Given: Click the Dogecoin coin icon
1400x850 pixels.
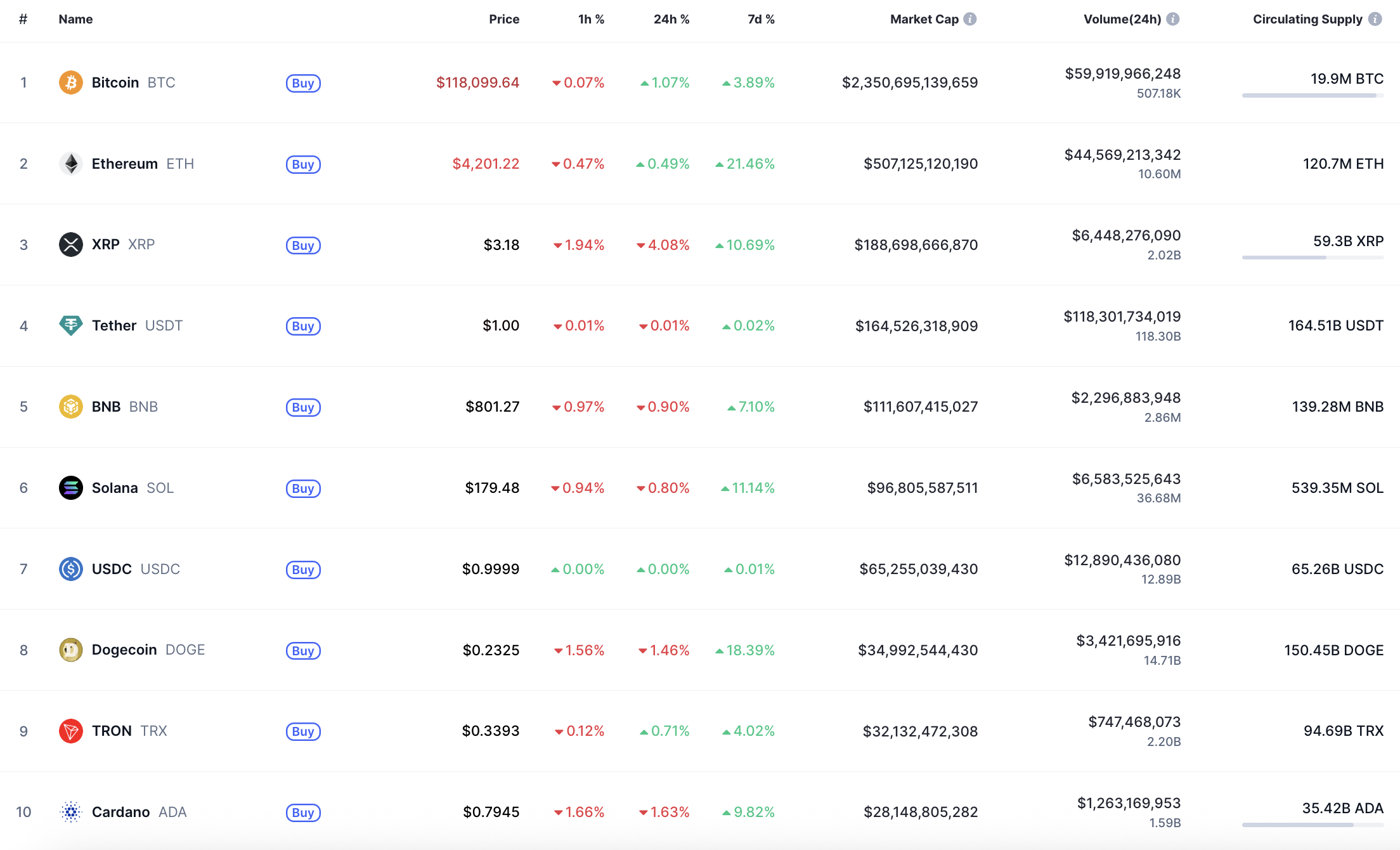Looking at the screenshot, I should (x=70, y=650).
